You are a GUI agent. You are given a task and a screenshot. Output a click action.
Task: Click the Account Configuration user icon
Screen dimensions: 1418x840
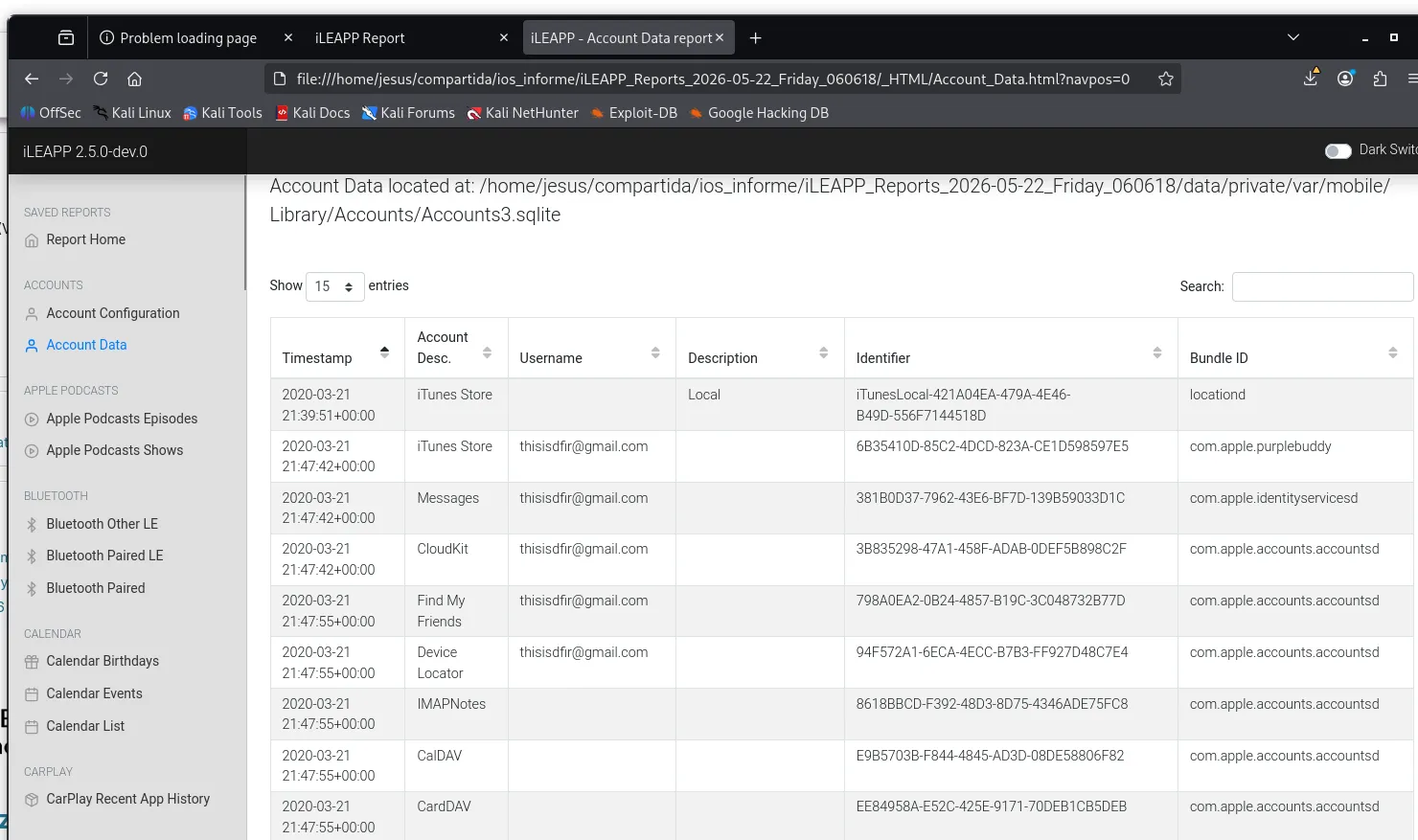32,314
